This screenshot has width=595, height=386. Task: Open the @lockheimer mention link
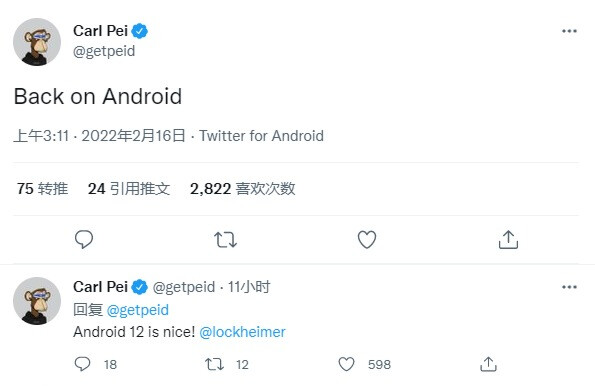[x=242, y=332]
